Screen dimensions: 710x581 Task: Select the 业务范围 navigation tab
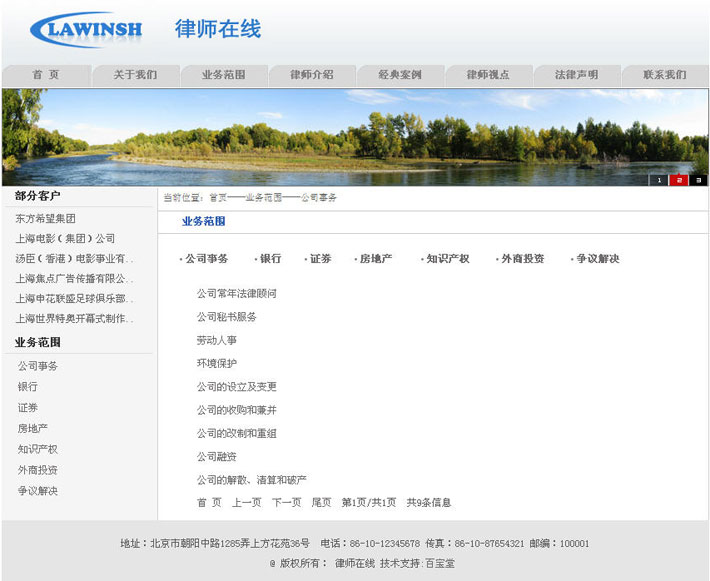pyautogui.click(x=224, y=75)
